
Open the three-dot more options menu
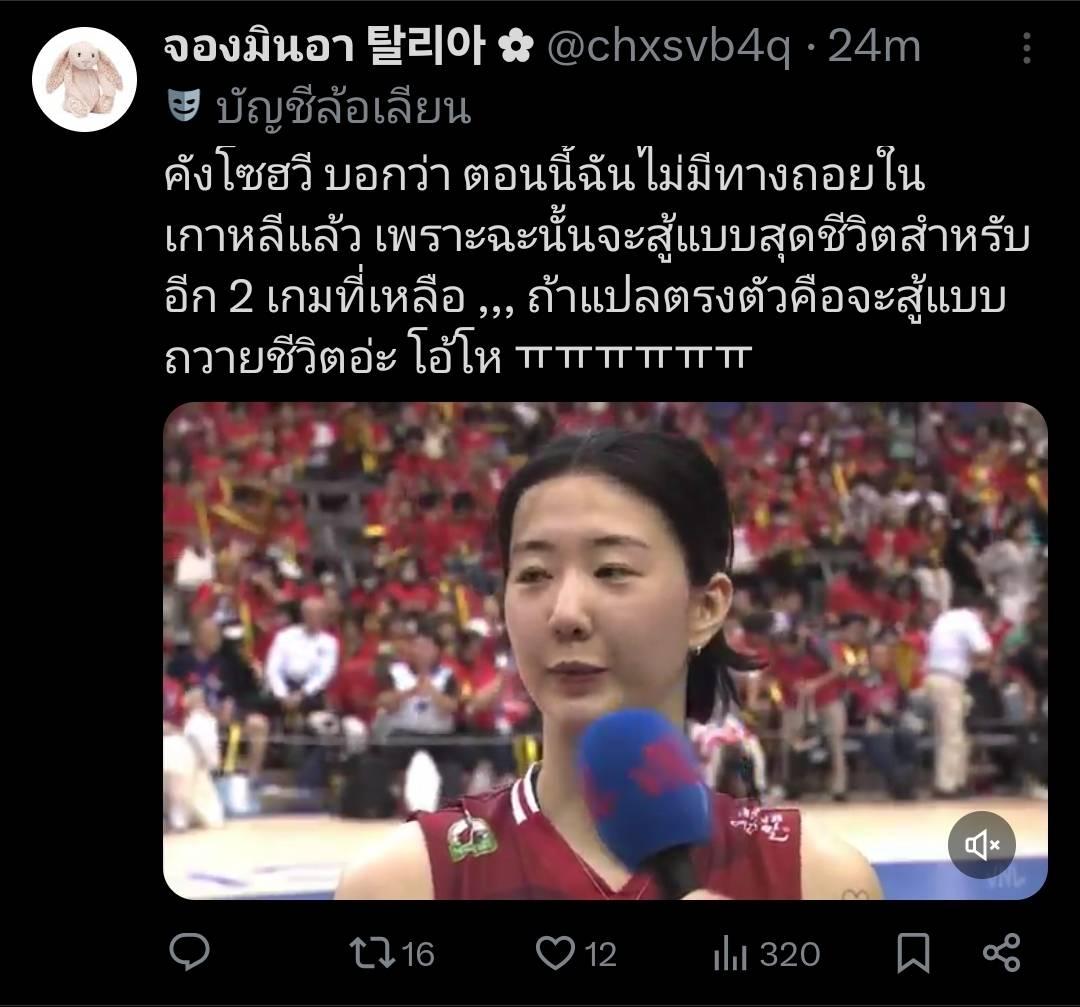1027,48
